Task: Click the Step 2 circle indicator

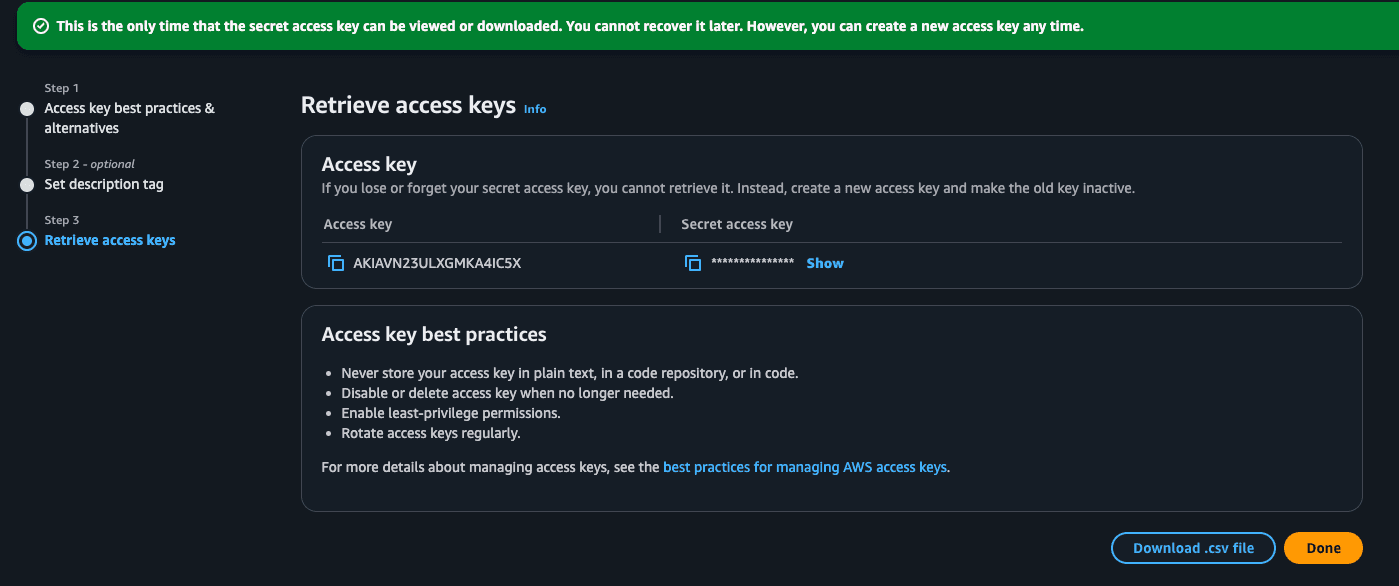Action: (x=27, y=185)
